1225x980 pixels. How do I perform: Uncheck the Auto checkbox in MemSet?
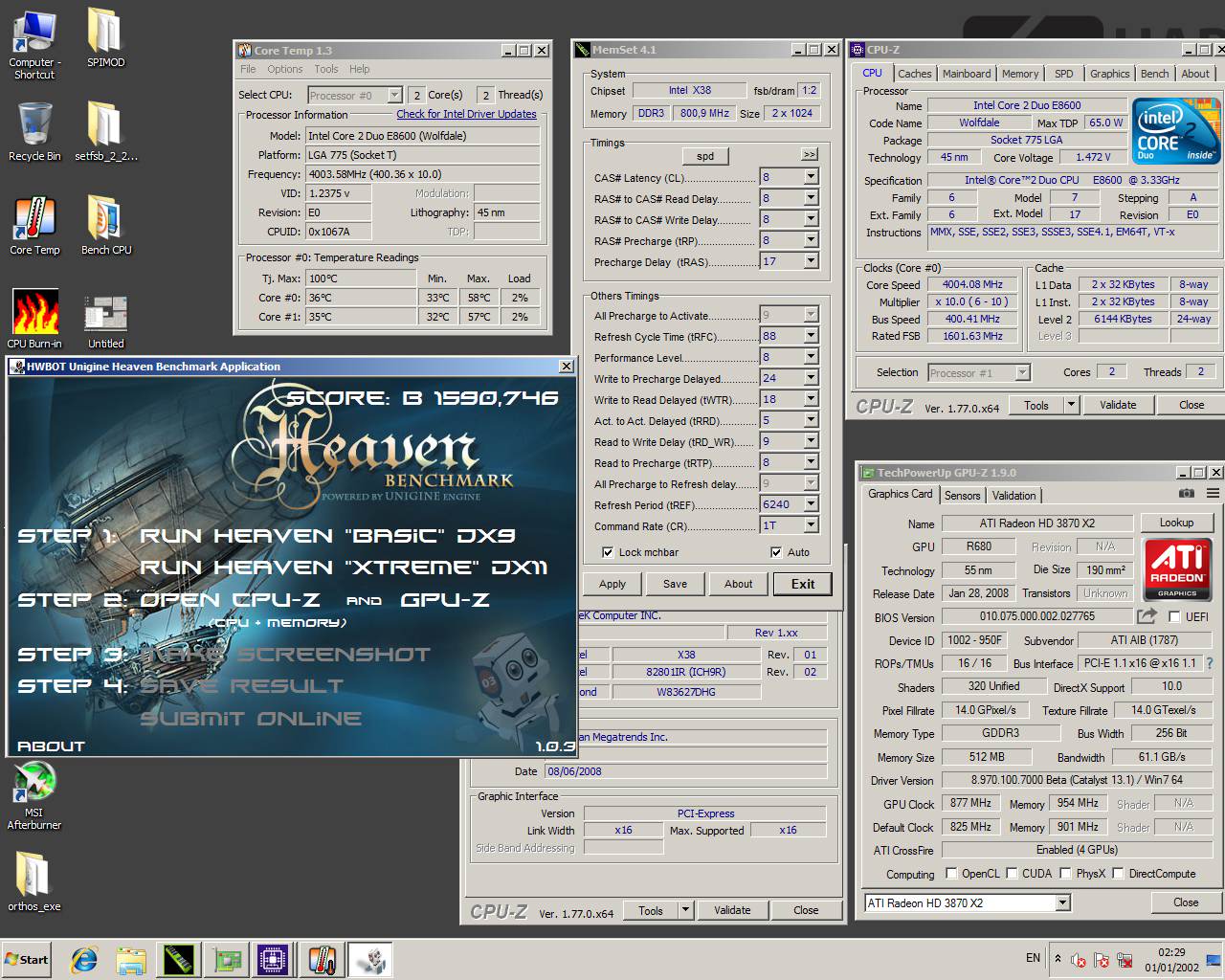775,552
